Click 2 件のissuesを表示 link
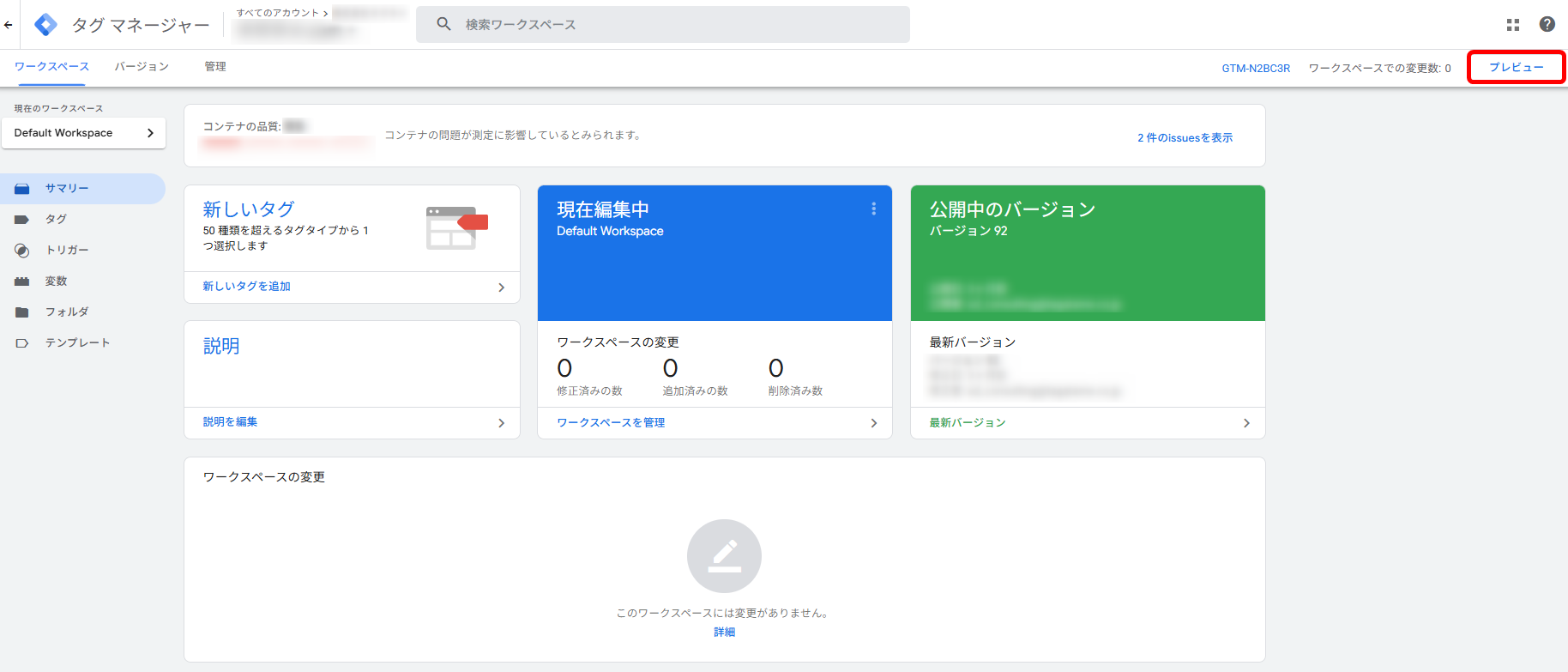The width and height of the screenshot is (1568, 672). [x=1185, y=138]
